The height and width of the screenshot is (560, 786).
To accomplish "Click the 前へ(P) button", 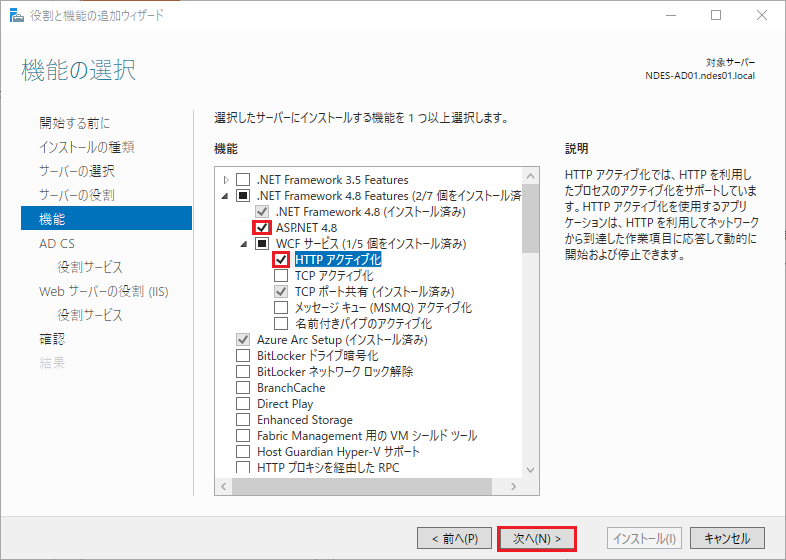I will click(x=455, y=538).
